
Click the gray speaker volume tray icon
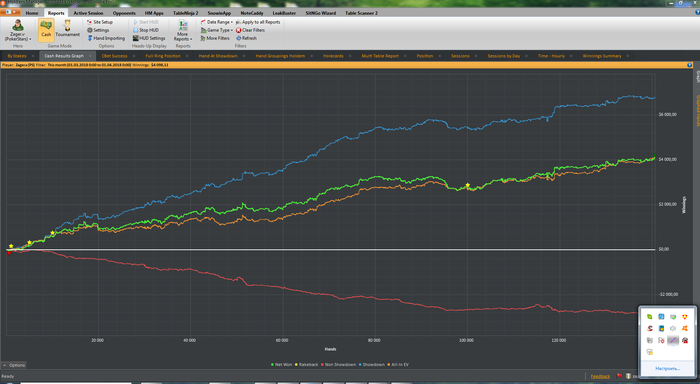[673, 329]
